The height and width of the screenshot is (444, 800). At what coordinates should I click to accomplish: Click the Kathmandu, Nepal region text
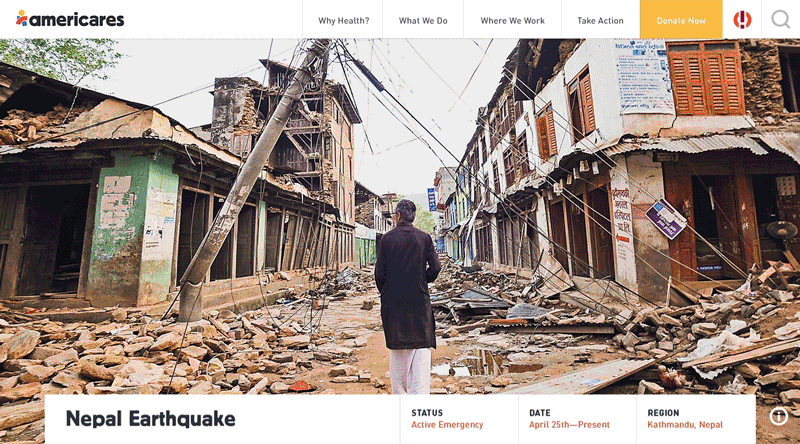point(685,425)
